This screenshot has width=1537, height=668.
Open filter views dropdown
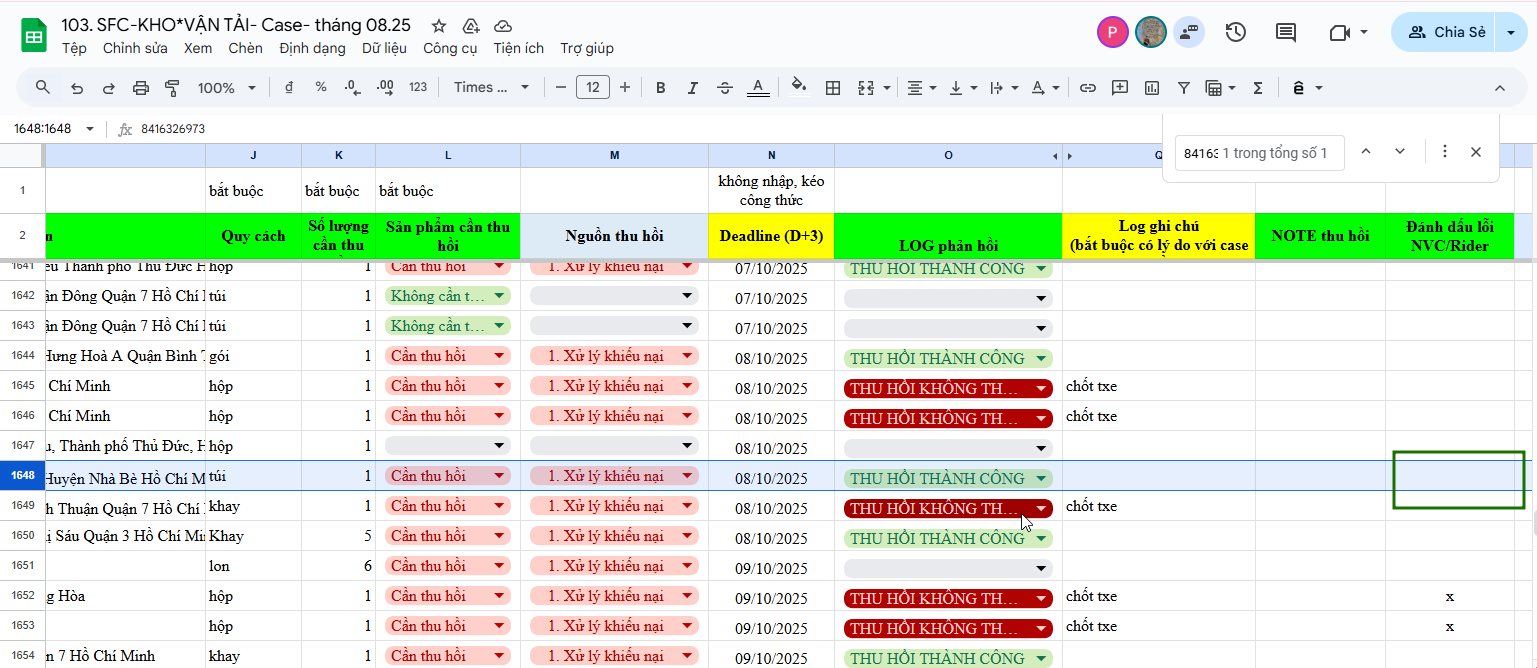pyautogui.click(x=1221, y=88)
